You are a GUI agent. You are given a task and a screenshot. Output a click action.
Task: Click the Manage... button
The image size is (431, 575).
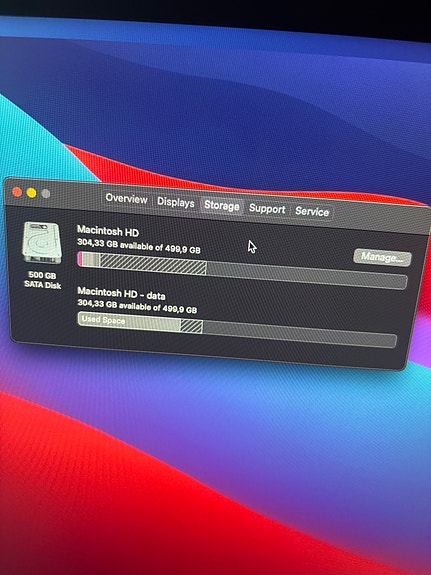click(x=382, y=257)
